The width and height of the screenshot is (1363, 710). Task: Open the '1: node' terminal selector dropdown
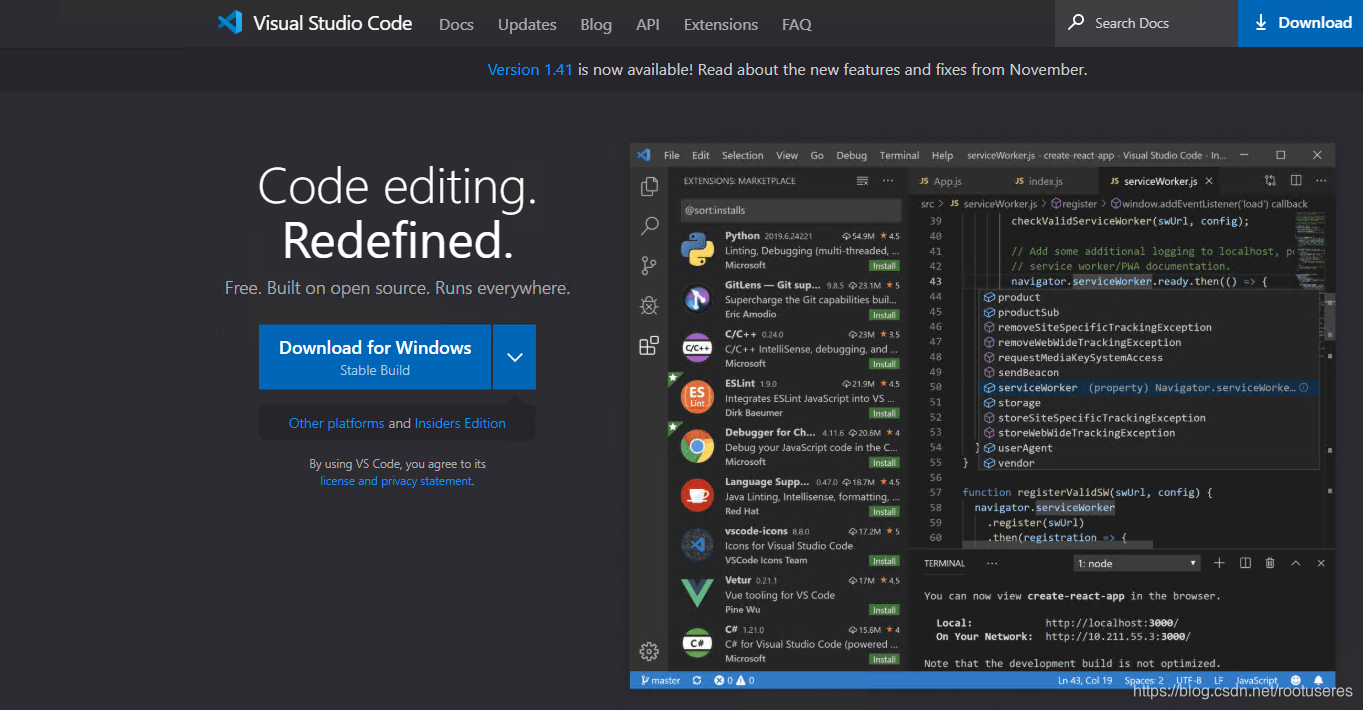click(x=1137, y=563)
